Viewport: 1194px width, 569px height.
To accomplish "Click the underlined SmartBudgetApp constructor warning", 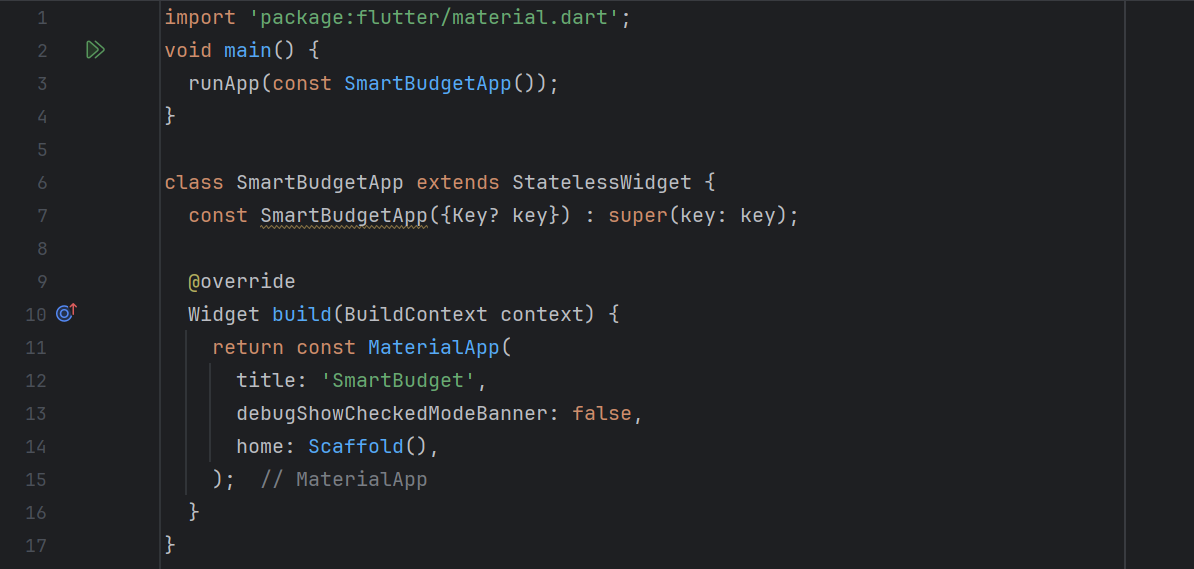I will pyautogui.click(x=343, y=216).
